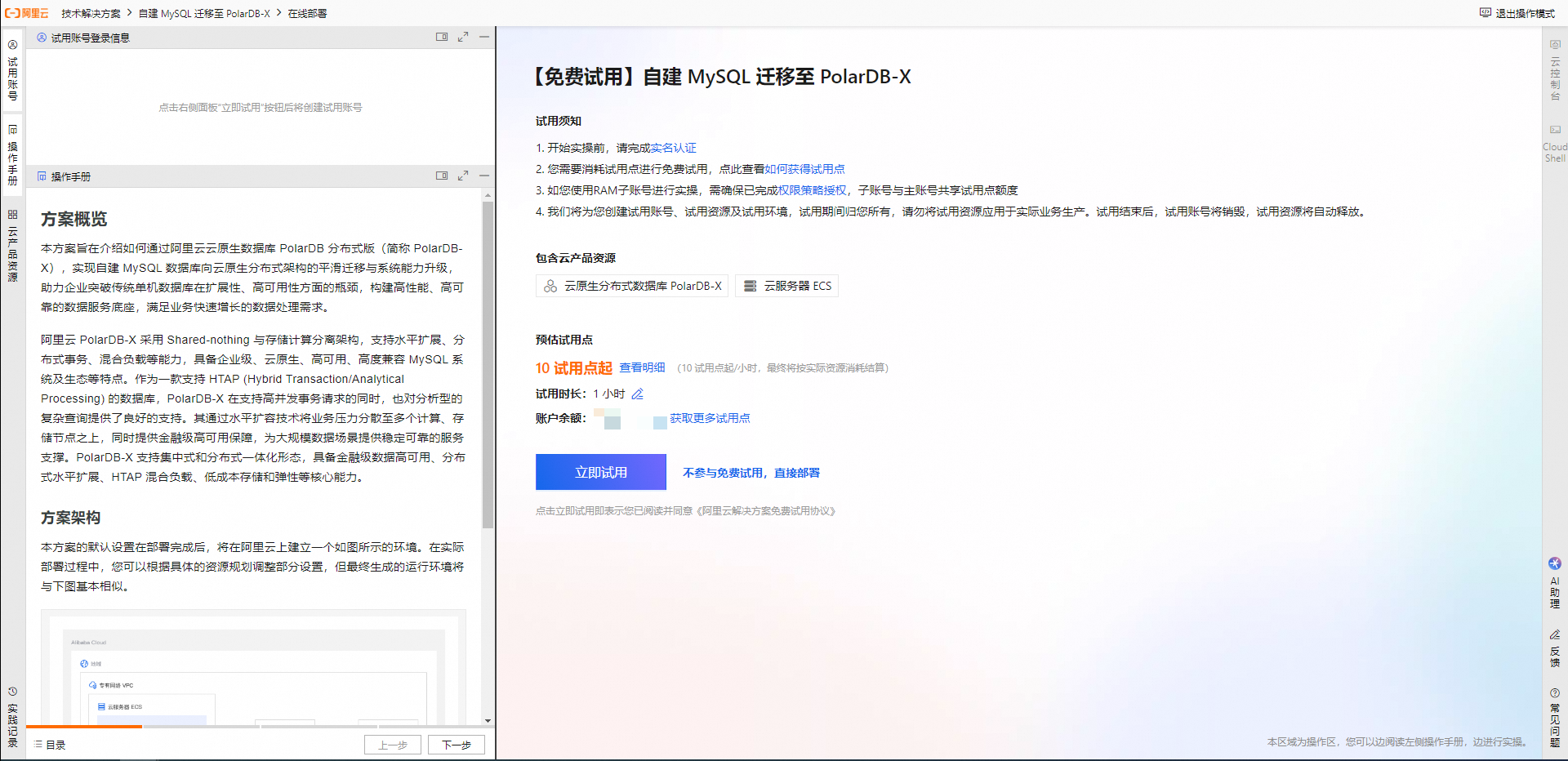Open the 试用账号 sidebar tab
The width and height of the screenshot is (1568, 761).
click(x=12, y=70)
